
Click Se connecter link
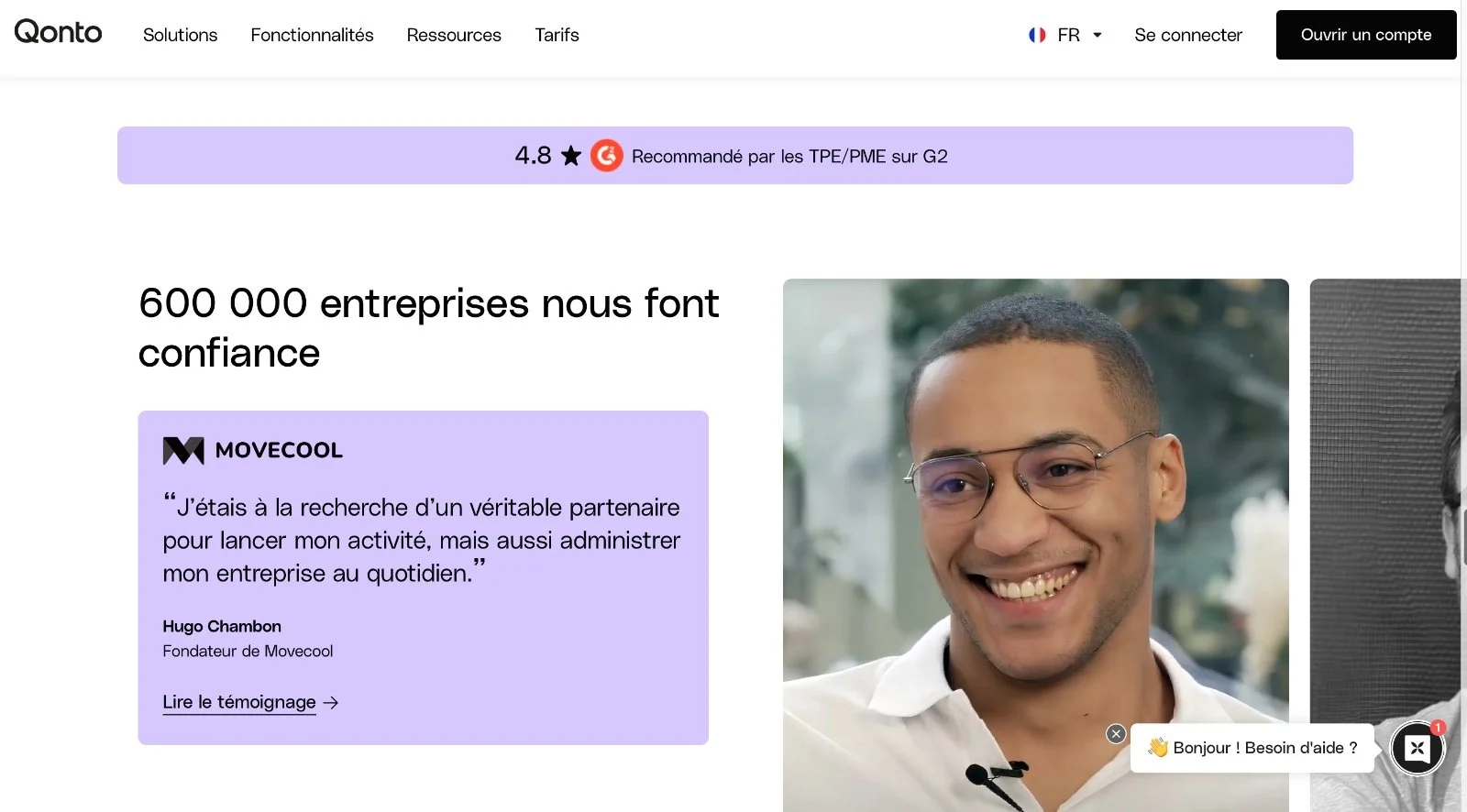click(x=1188, y=35)
